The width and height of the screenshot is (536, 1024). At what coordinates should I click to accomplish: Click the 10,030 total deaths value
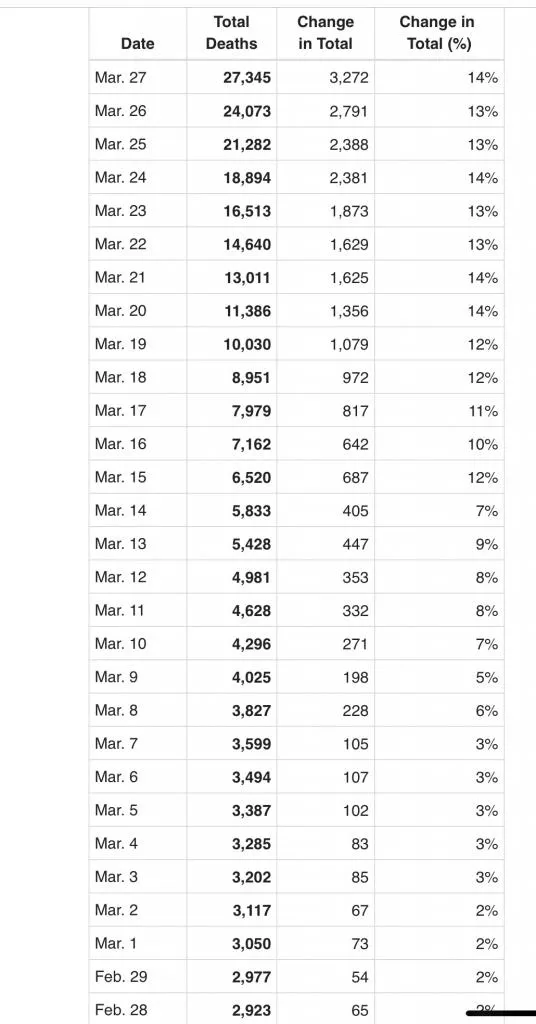pos(247,345)
